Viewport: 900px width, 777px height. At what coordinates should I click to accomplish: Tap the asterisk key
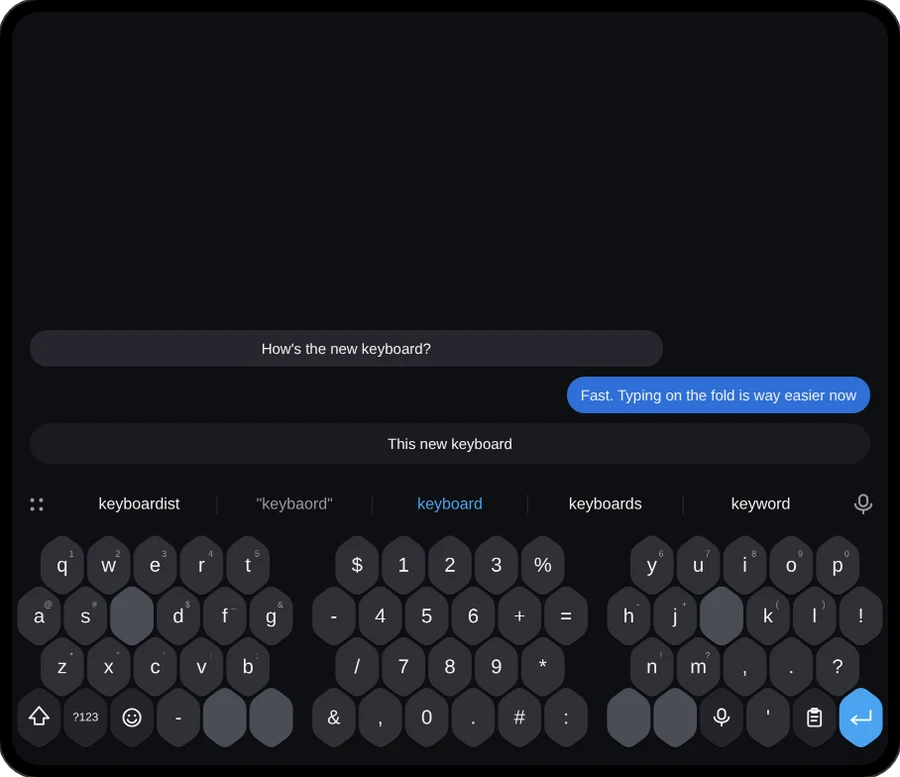pos(543,666)
